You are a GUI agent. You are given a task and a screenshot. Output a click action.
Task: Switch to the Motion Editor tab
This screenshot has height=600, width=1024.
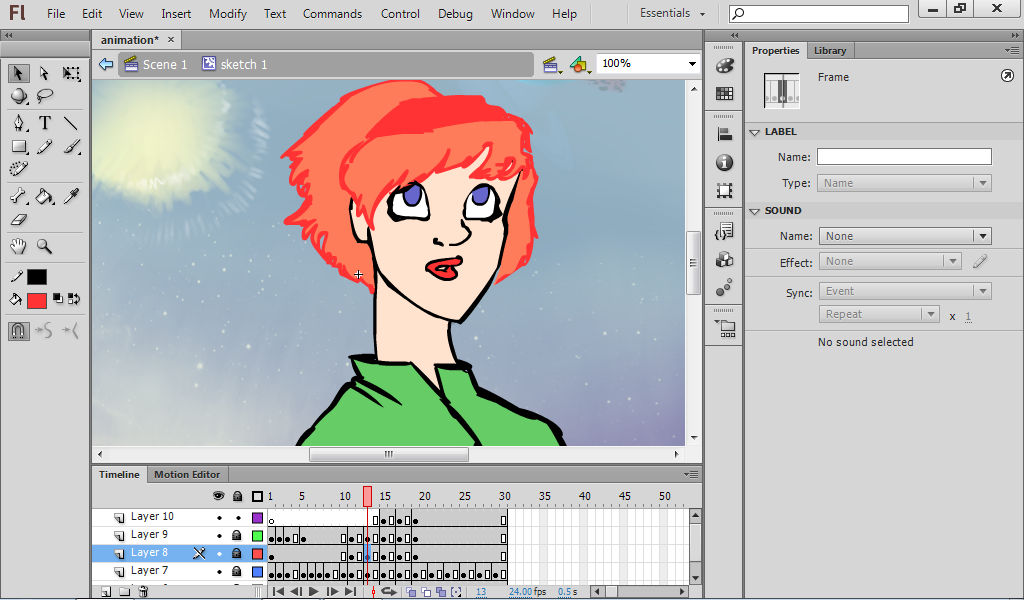(187, 475)
